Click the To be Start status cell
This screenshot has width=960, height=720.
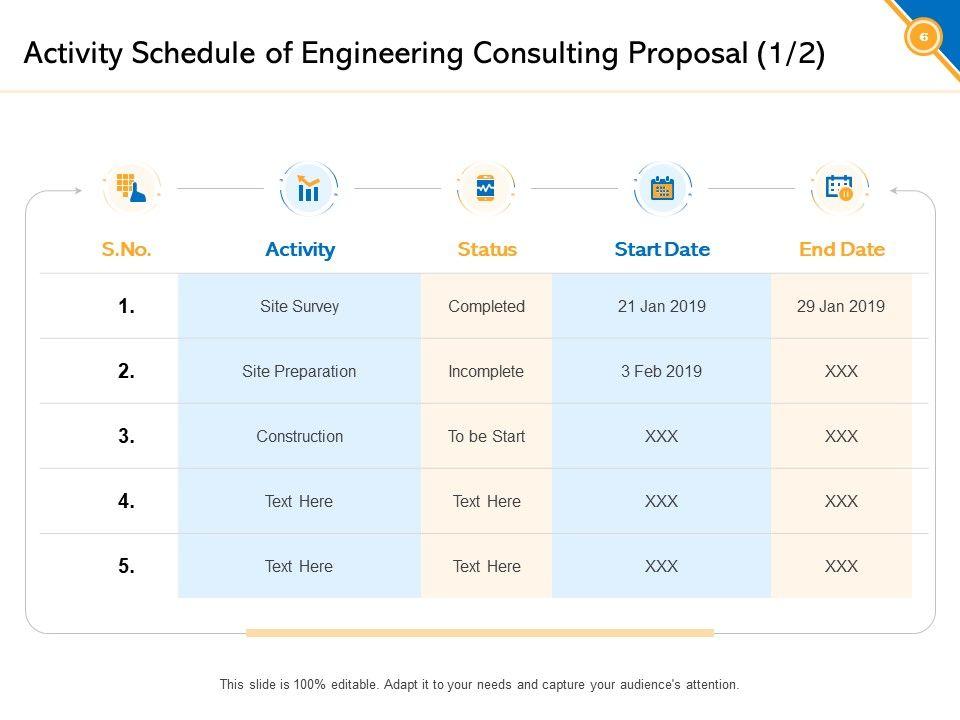point(486,437)
